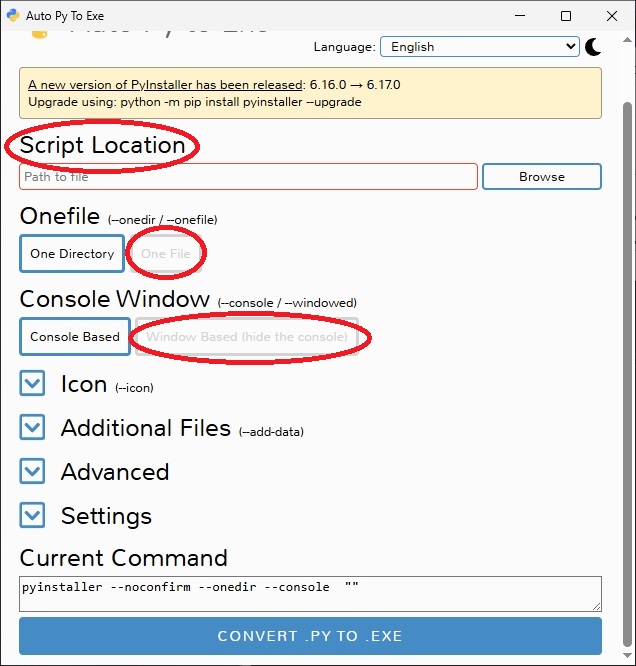Expand the Settings section chevron
This screenshot has width=636, height=666.
tap(33, 516)
